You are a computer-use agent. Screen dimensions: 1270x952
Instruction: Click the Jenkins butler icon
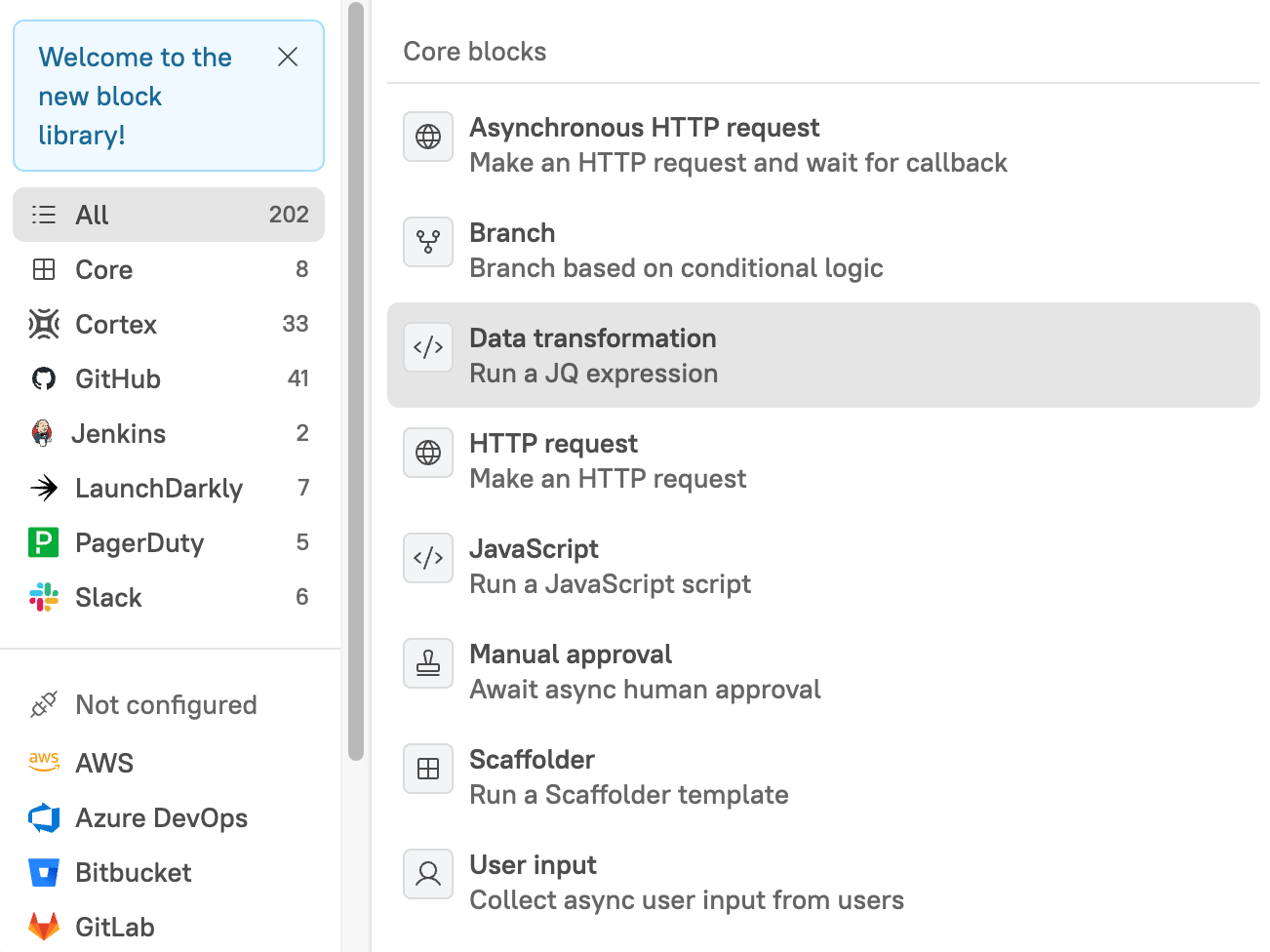pos(42,433)
